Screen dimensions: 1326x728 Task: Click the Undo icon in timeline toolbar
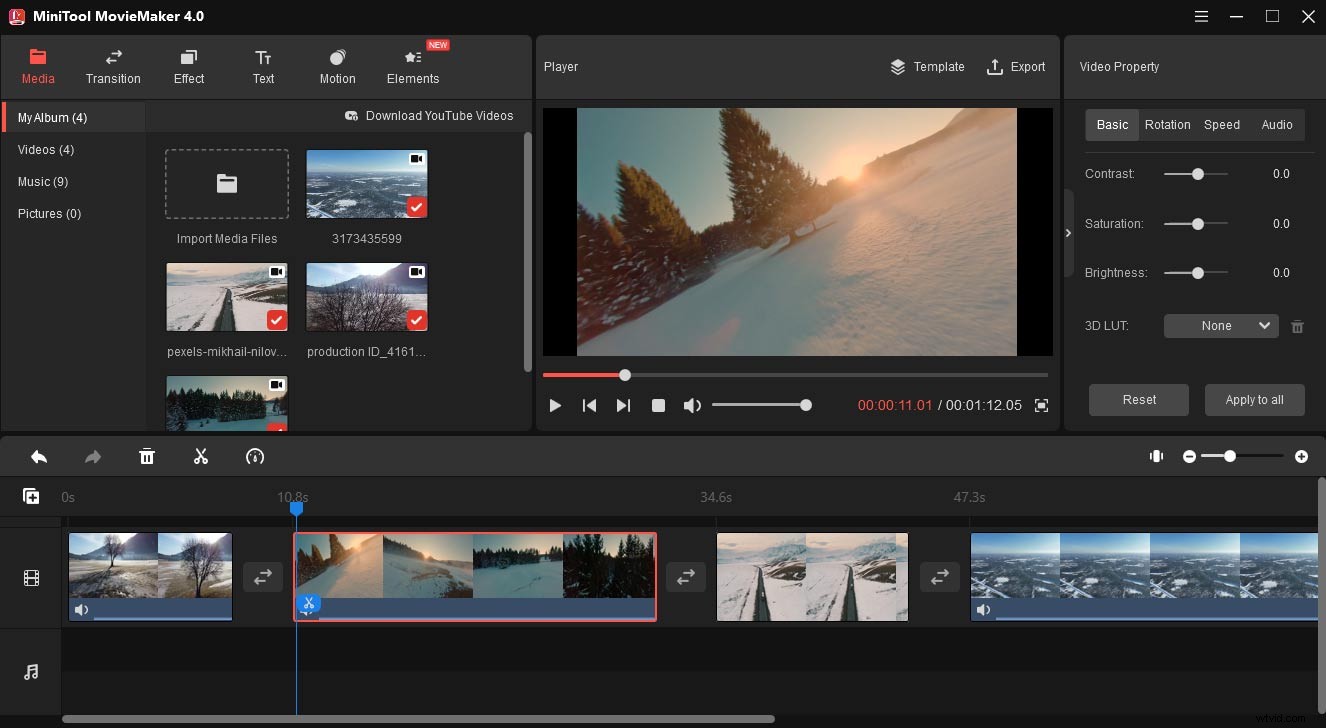coord(39,456)
